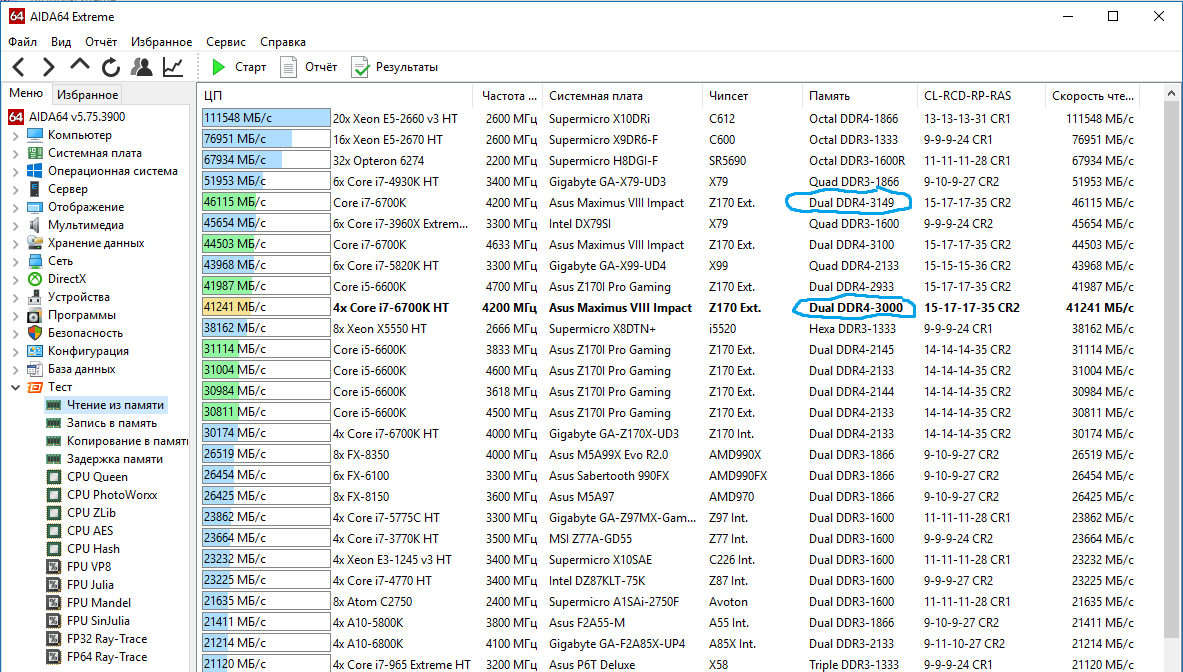Select the orange 41241 МБ/с result bar
The width and height of the screenshot is (1183, 672).
[x=266, y=308]
